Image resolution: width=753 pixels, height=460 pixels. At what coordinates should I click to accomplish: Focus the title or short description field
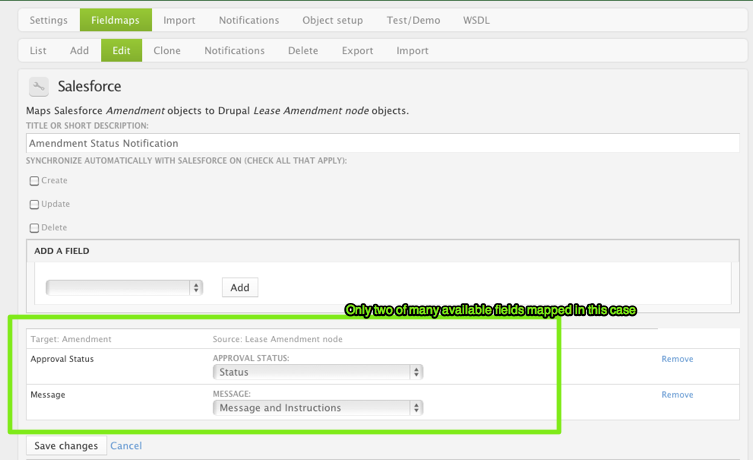click(x=382, y=143)
